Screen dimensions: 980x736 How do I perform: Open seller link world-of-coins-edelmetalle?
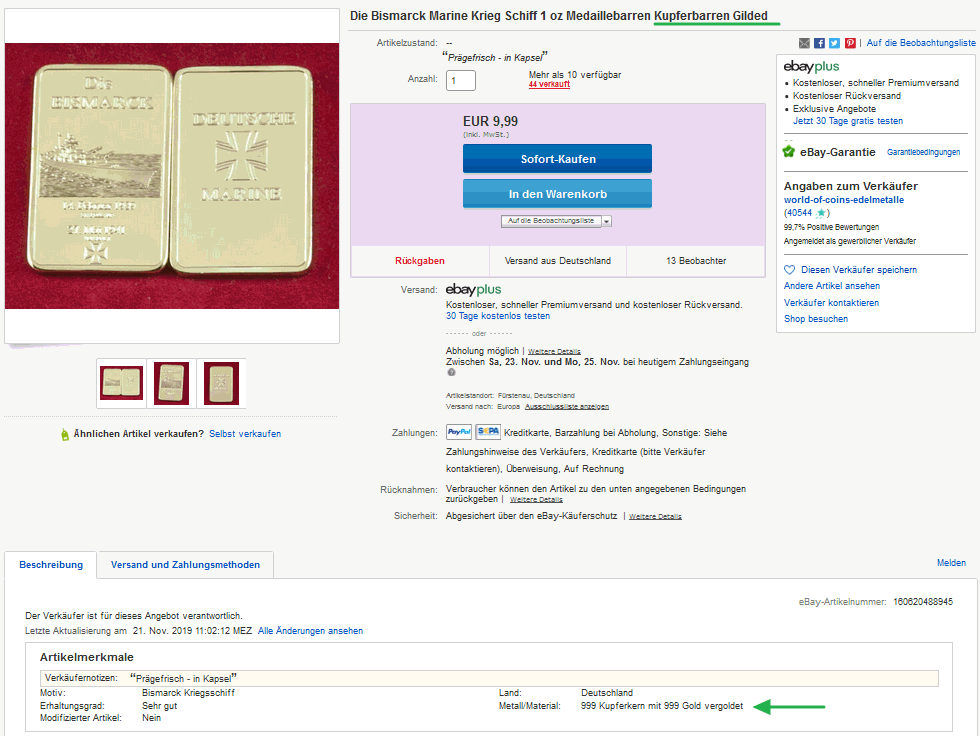pos(844,200)
